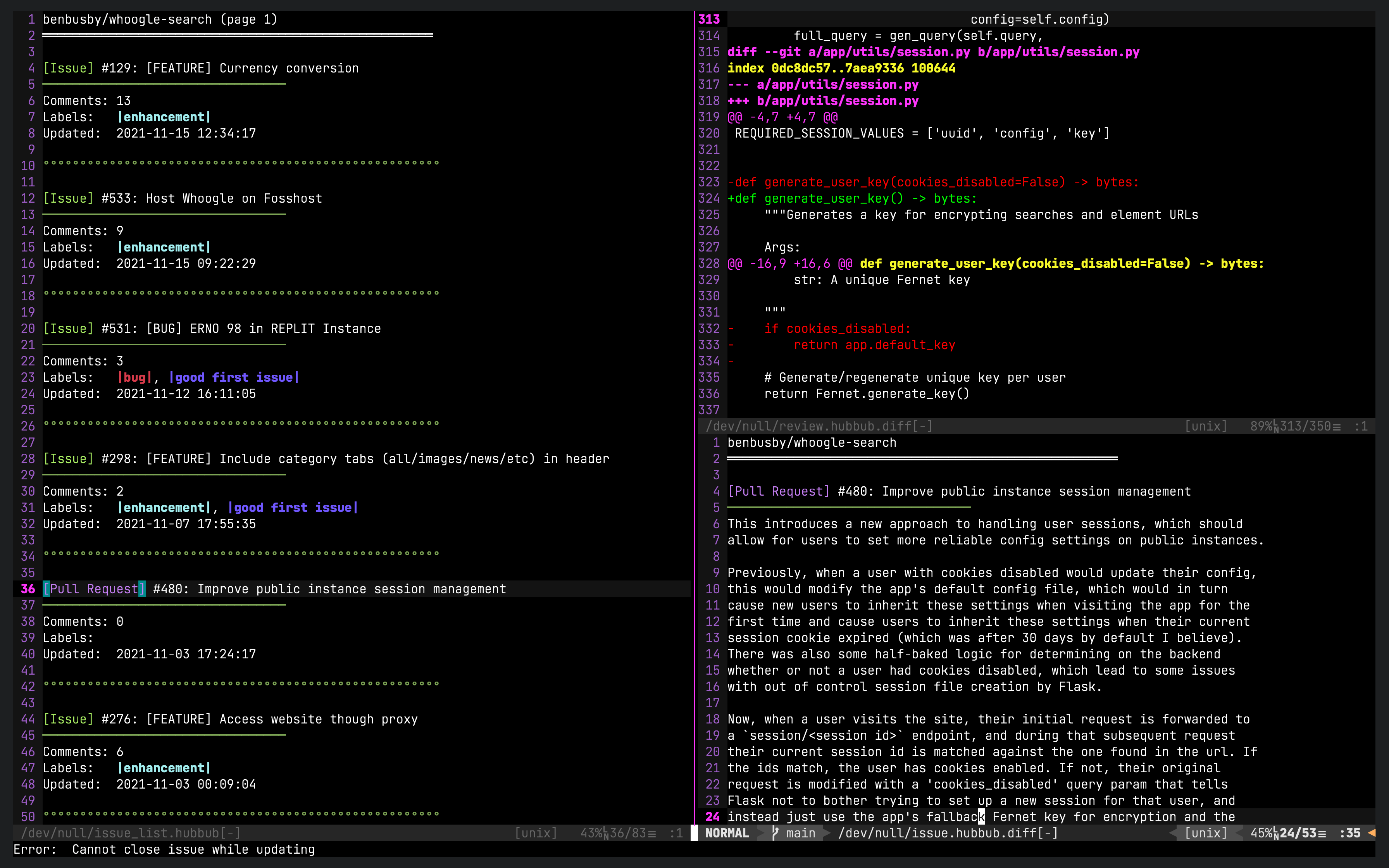Click the good first issue label under Issue #298
The image size is (1389, 868).
point(293,508)
